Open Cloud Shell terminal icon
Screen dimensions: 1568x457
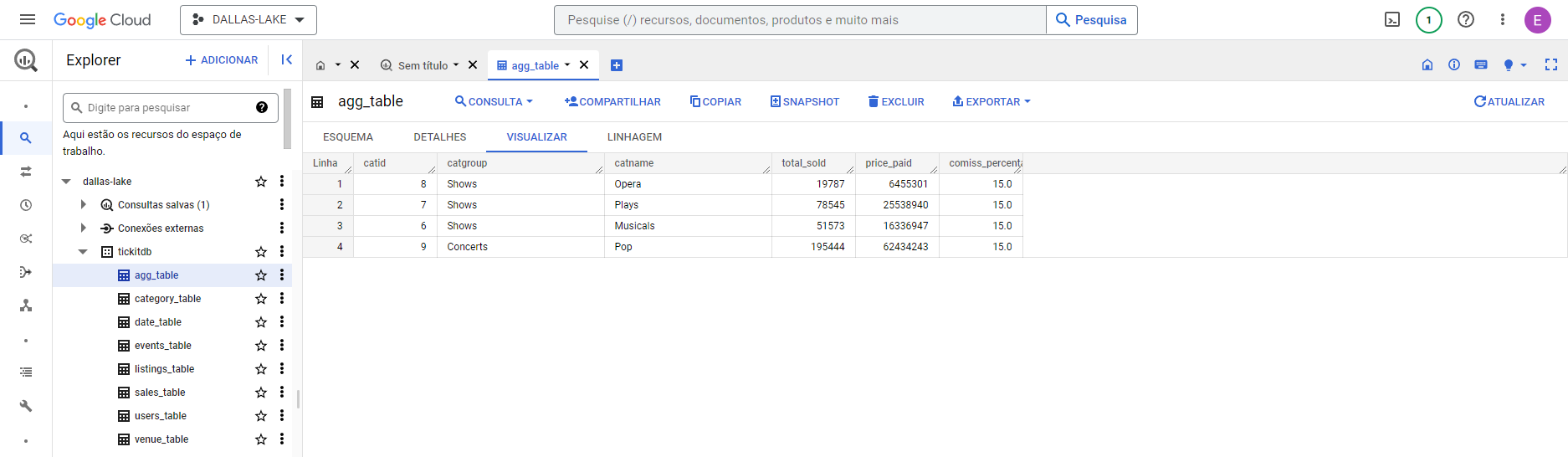(x=1392, y=20)
